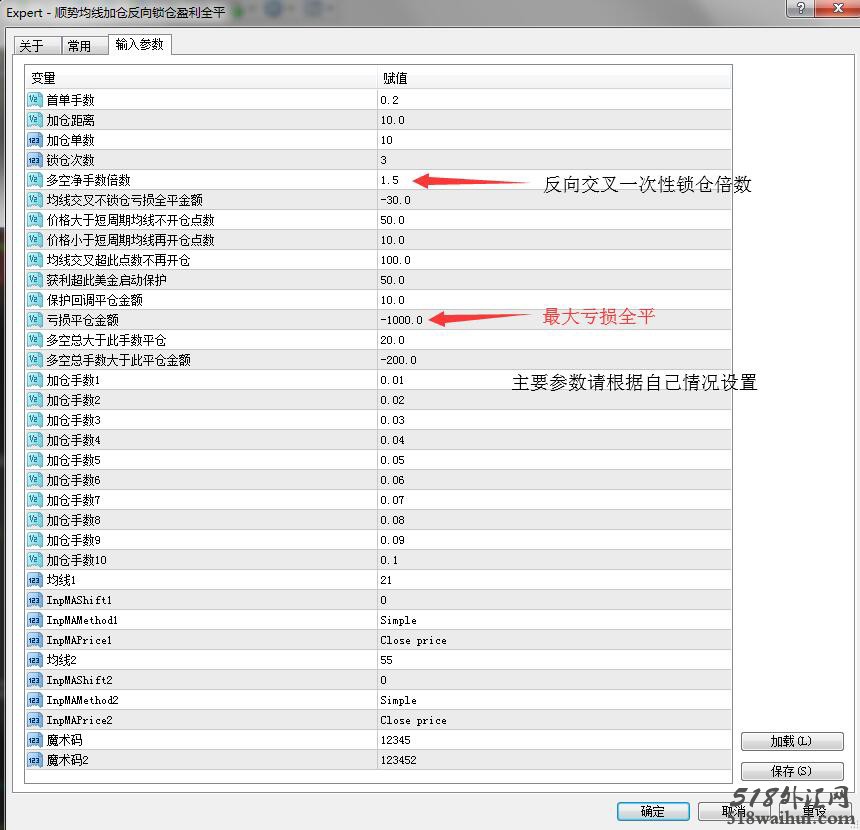
Task: Click the icon beside 亏损平仓金额
Action: coord(34,320)
